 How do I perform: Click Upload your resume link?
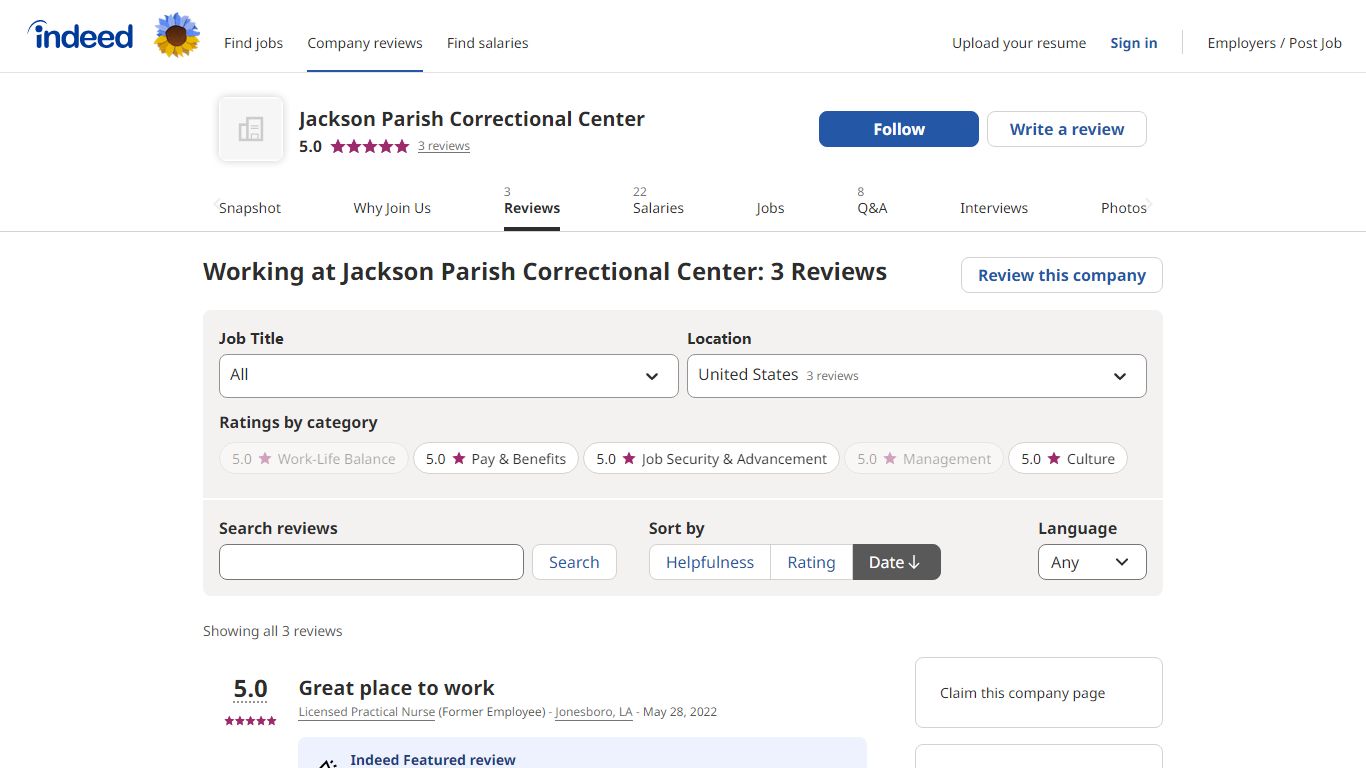pos(1019,43)
